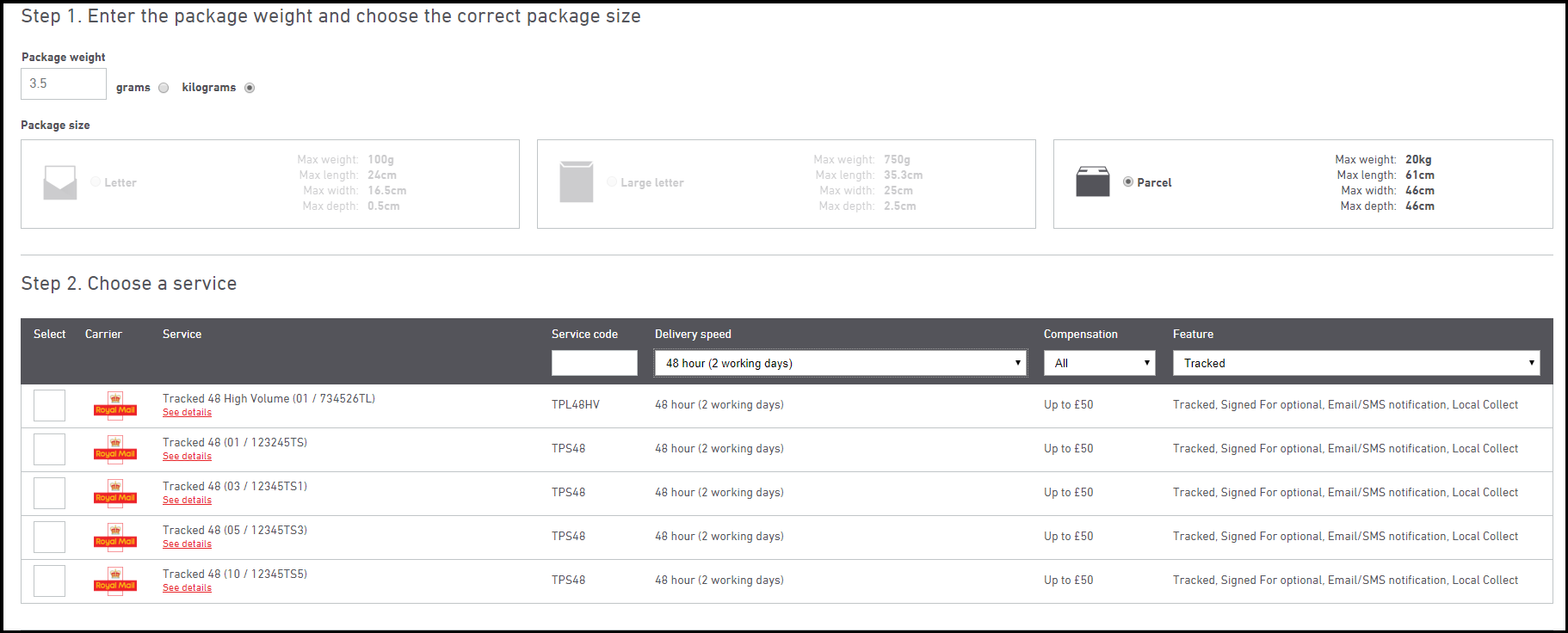
Task: Select the grams weight unit radio button
Action: click(164, 88)
